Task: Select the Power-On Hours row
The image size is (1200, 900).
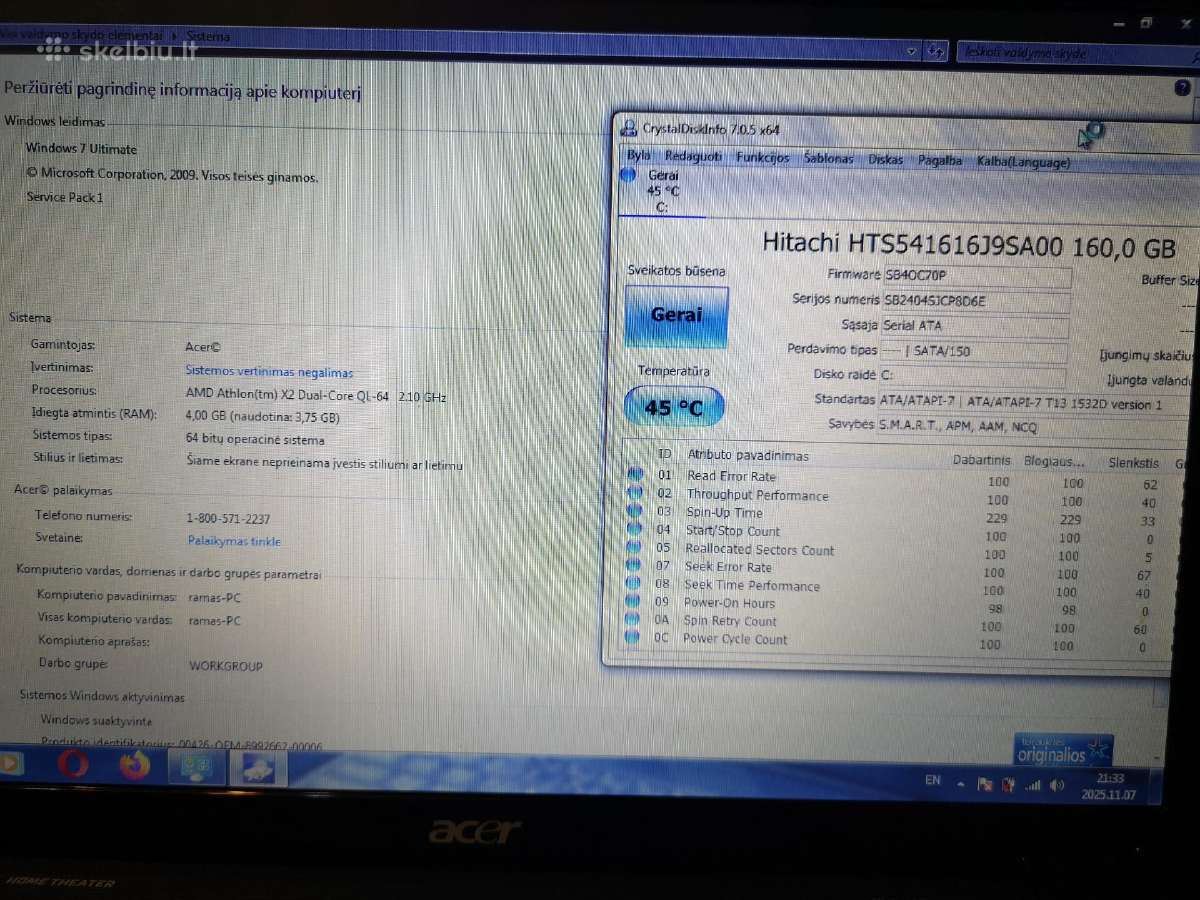Action: coord(894,605)
